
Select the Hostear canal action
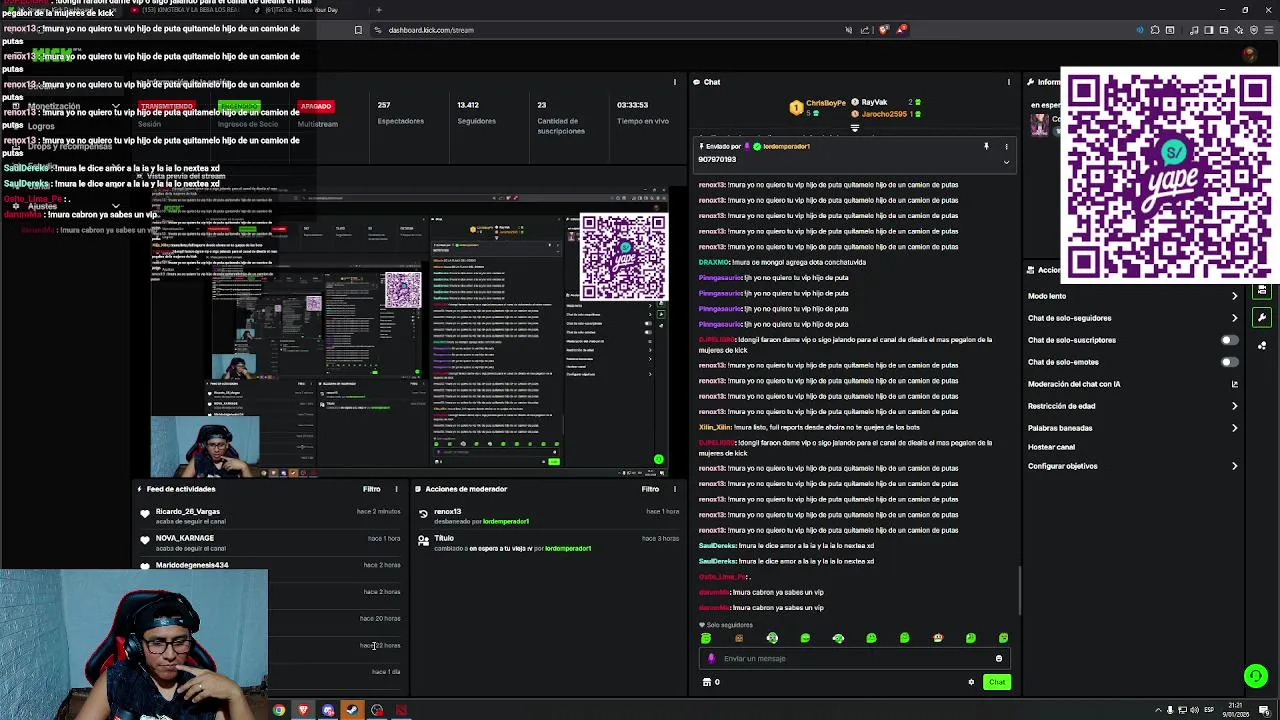pyautogui.click(x=1051, y=447)
